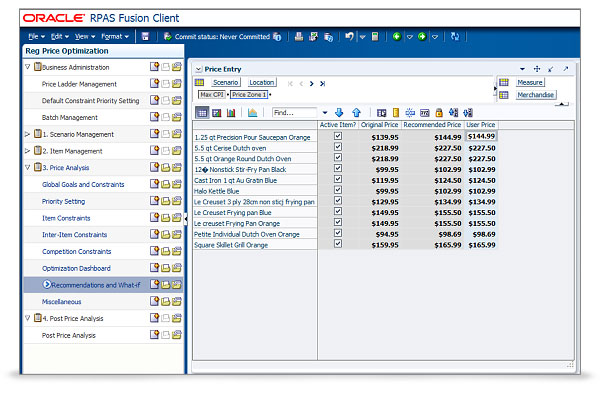Expand the 1. Scenario Management node
600x400 pixels.
point(27,133)
